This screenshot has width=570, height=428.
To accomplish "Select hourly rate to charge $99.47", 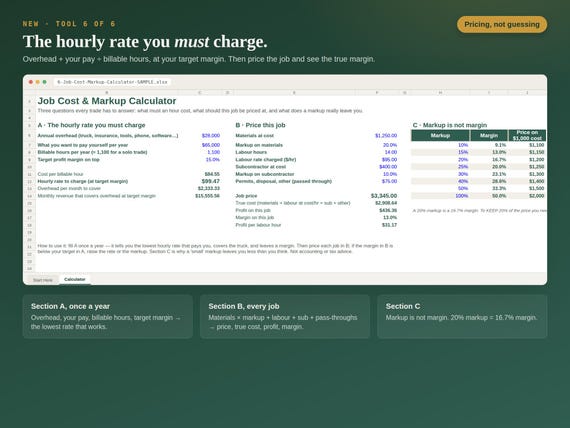I will pyautogui.click(x=210, y=181).
